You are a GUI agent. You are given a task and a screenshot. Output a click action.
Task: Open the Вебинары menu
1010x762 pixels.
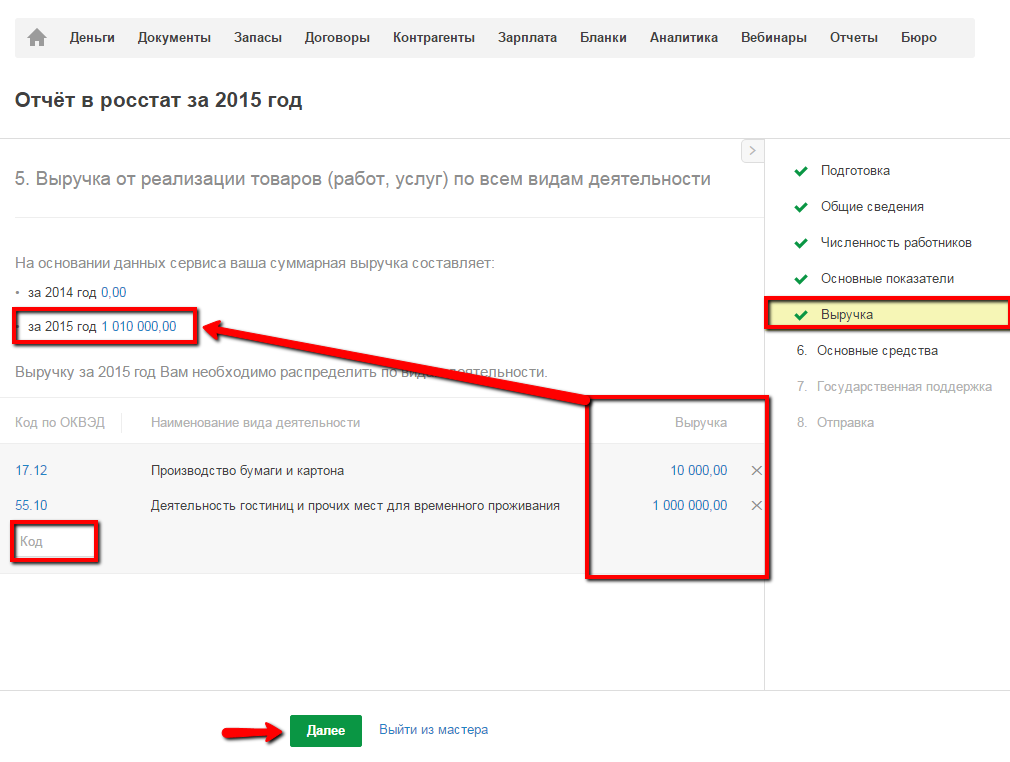pyautogui.click(x=774, y=38)
